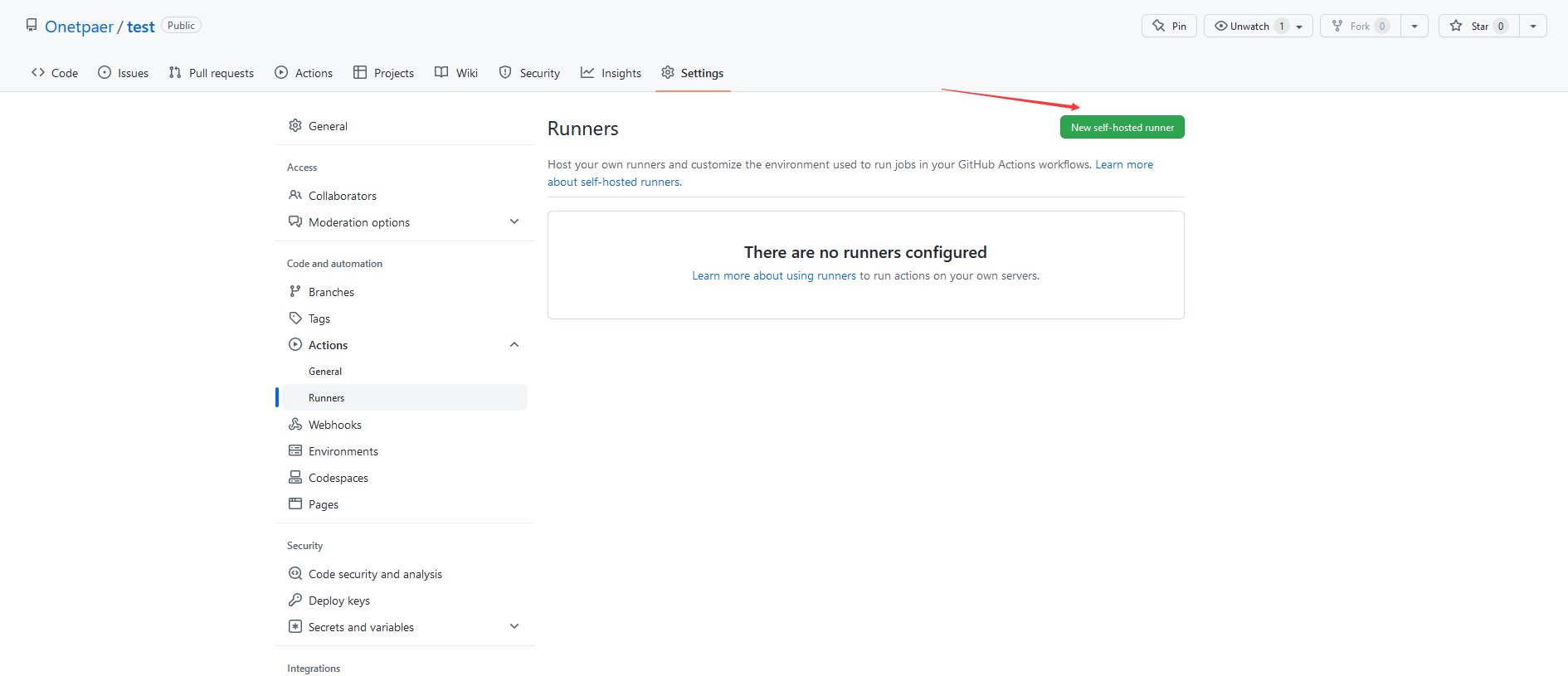Click the Runners page heading
This screenshot has height=676, width=1568.
(x=583, y=129)
